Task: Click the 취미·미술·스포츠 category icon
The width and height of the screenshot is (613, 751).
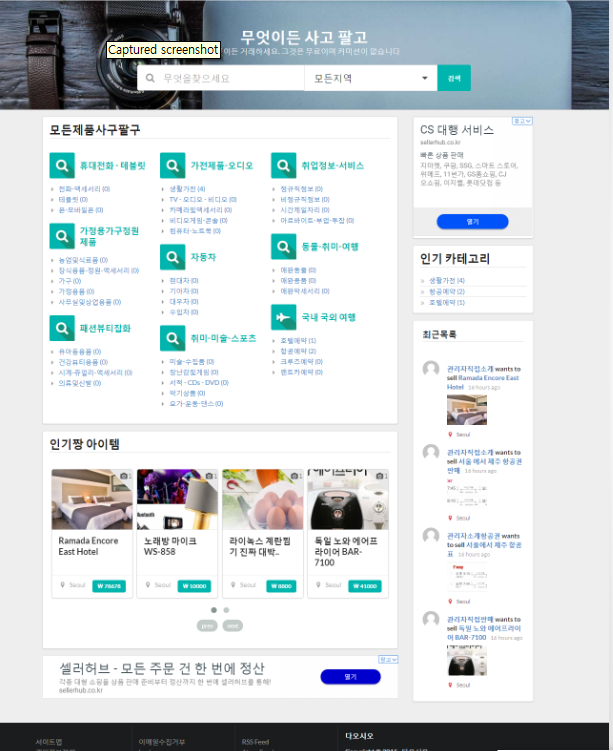Action: [172, 339]
